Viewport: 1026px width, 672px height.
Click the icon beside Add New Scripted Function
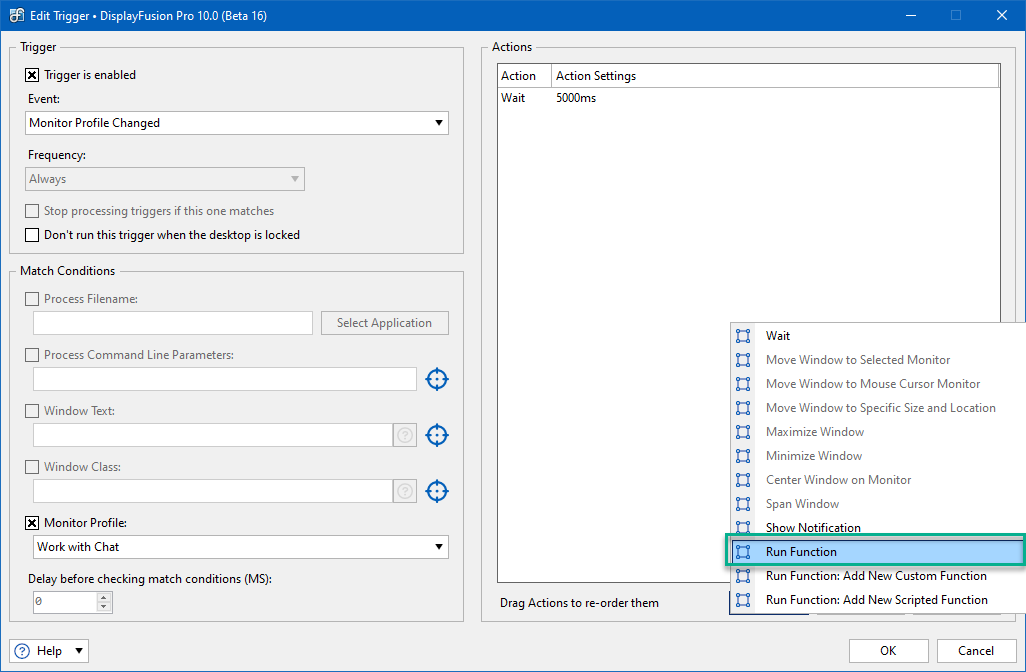[743, 599]
